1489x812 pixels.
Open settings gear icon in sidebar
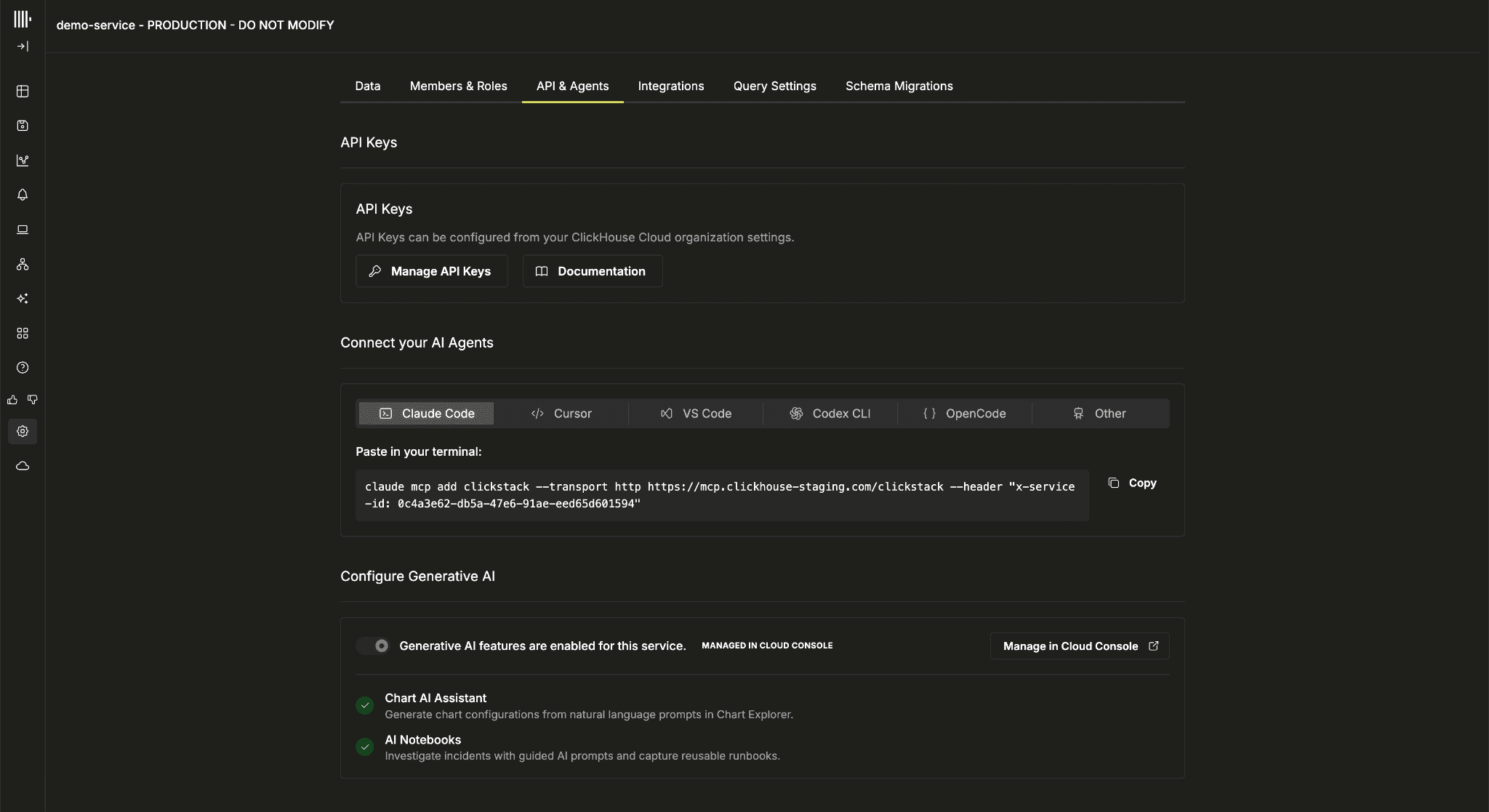[x=23, y=431]
